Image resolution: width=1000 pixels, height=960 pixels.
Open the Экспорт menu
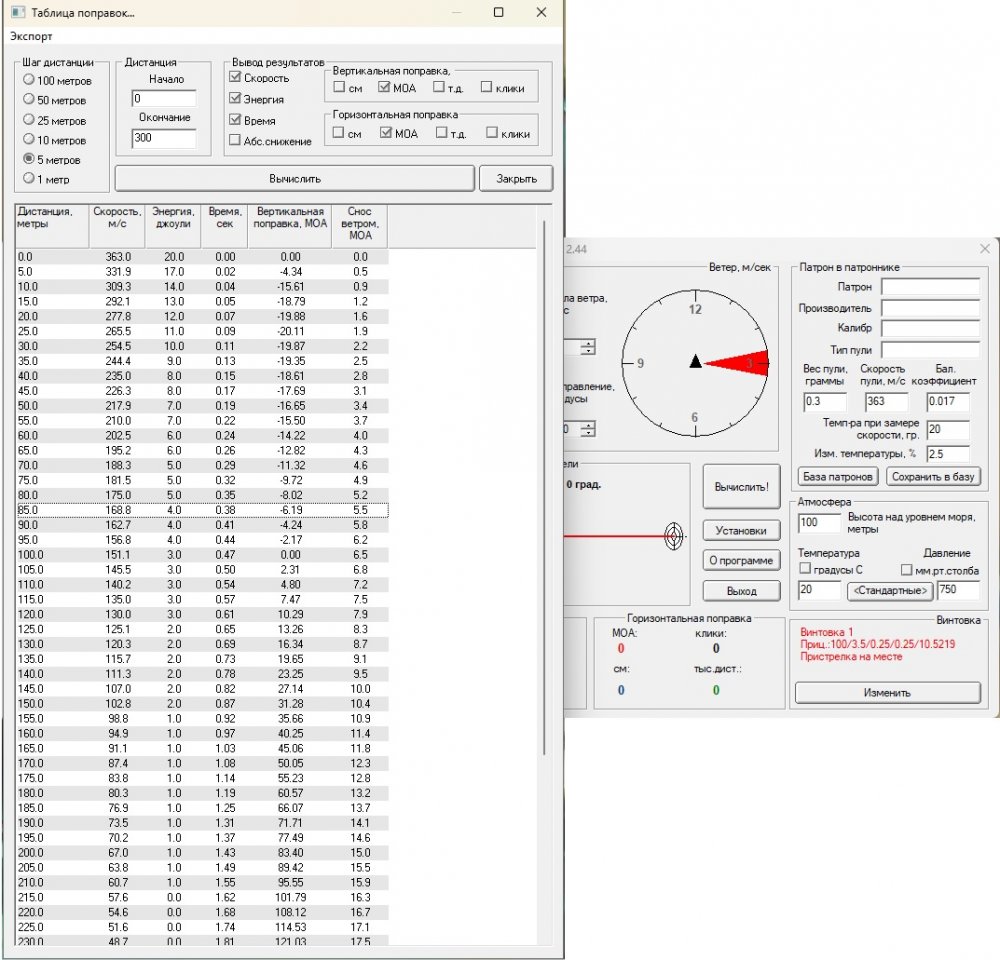pyautogui.click(x=31, y=36)
